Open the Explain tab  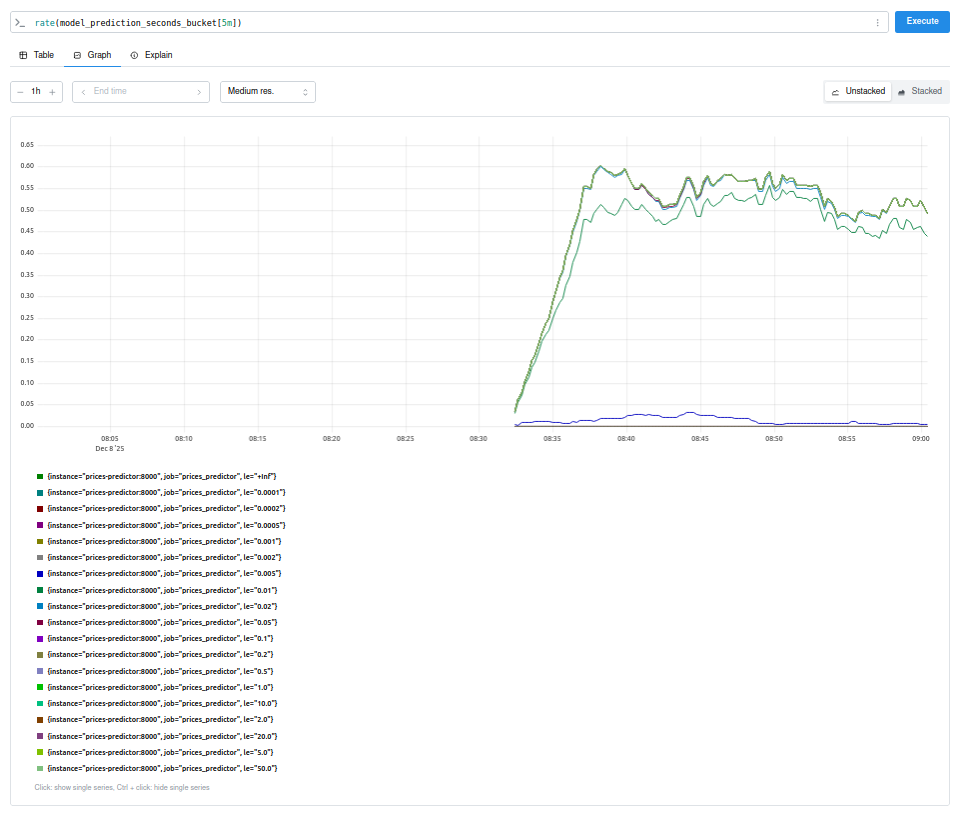(151, 55)
